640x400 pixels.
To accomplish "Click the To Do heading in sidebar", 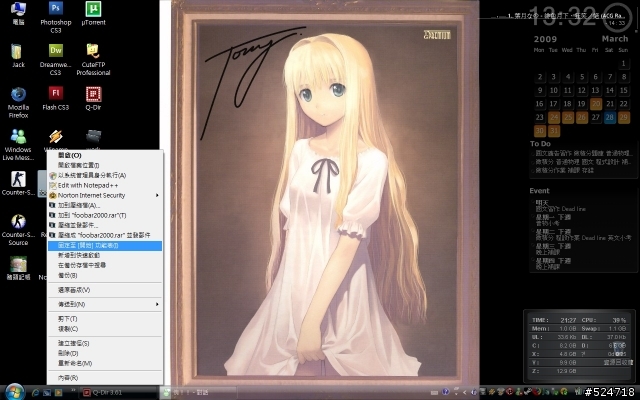I will tap(540, 144).
